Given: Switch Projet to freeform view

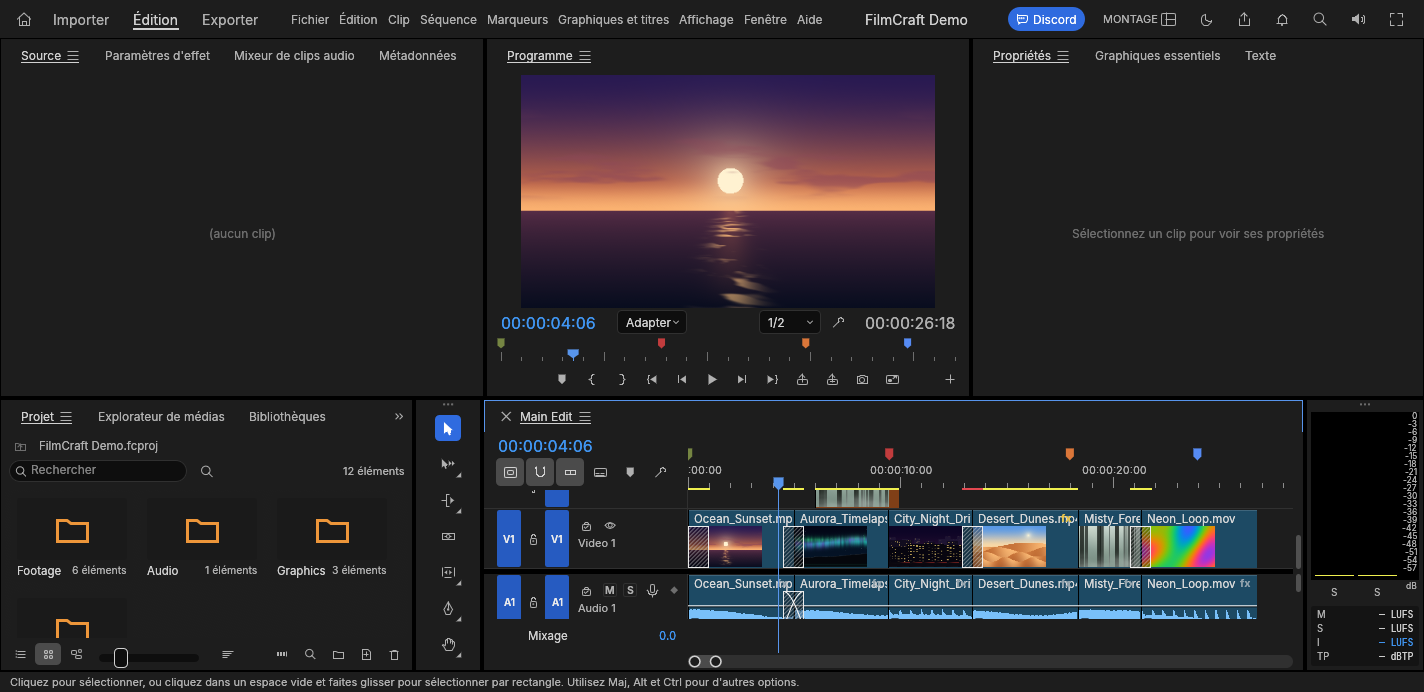Looking at the screenshot, I should (x=76, y=655).
